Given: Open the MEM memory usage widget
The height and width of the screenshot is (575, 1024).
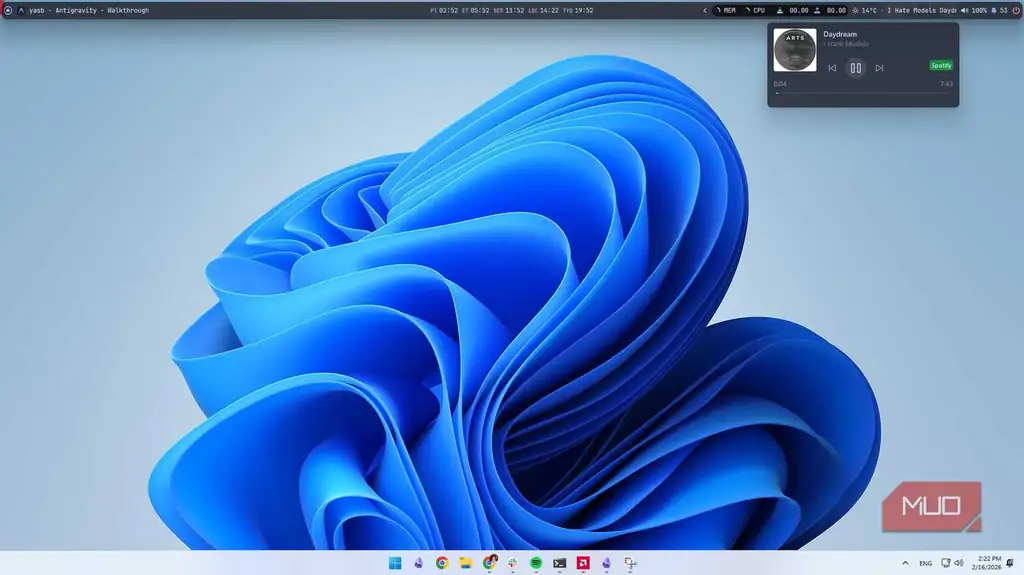Looking at the screenshot, I should click(x=726, y=10).
